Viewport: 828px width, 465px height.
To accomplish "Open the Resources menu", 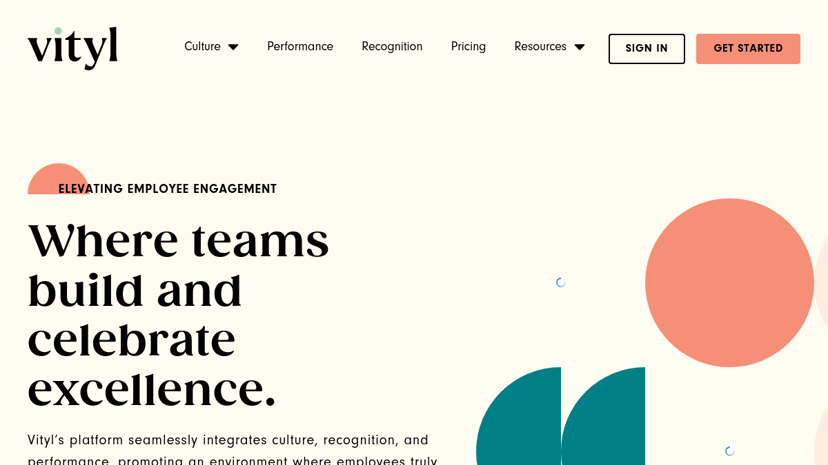I will [x=540, y=46].
